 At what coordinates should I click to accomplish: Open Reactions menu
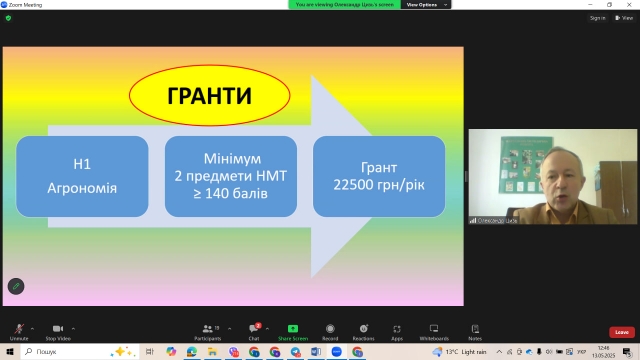click(363, 332)
